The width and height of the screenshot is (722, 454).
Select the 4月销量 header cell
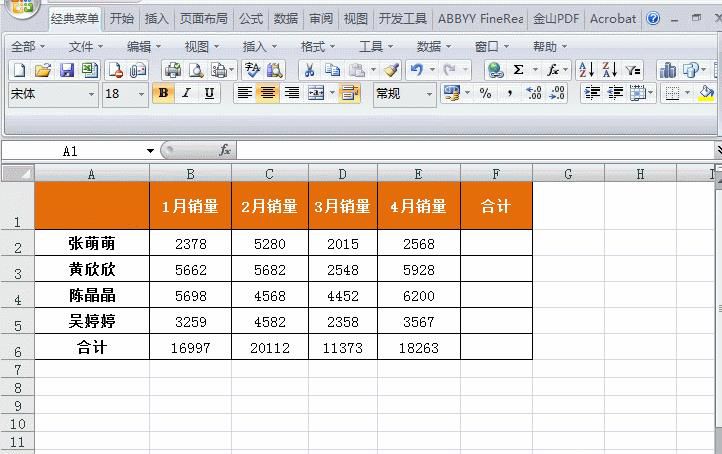(x=419, y=206)
